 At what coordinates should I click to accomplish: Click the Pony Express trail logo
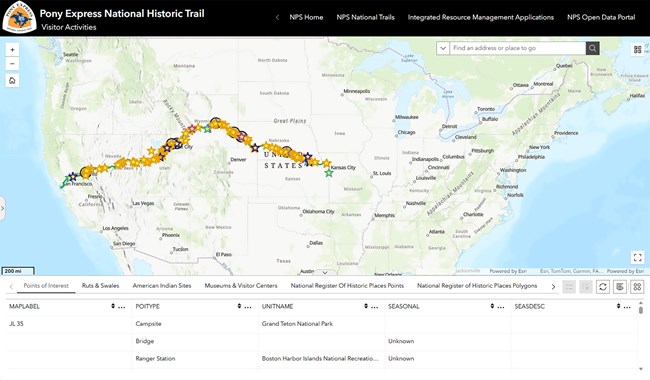click(x=19, y=17)
